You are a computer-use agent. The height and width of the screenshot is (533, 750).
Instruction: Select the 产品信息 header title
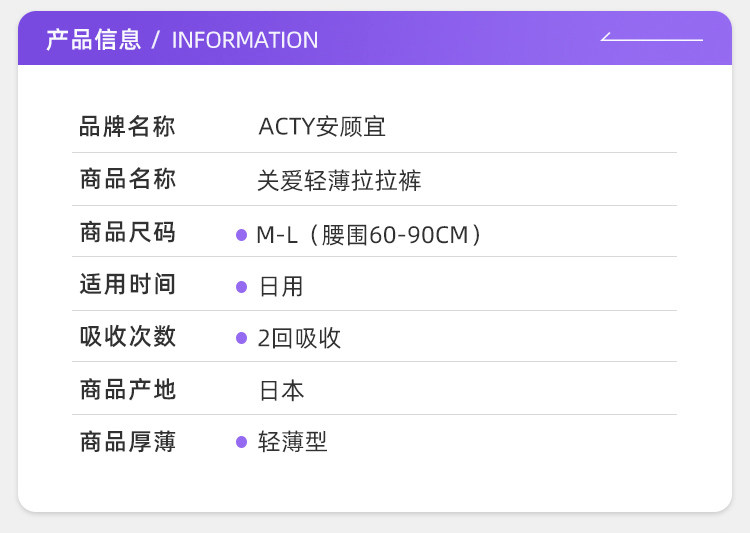point(93,40)
